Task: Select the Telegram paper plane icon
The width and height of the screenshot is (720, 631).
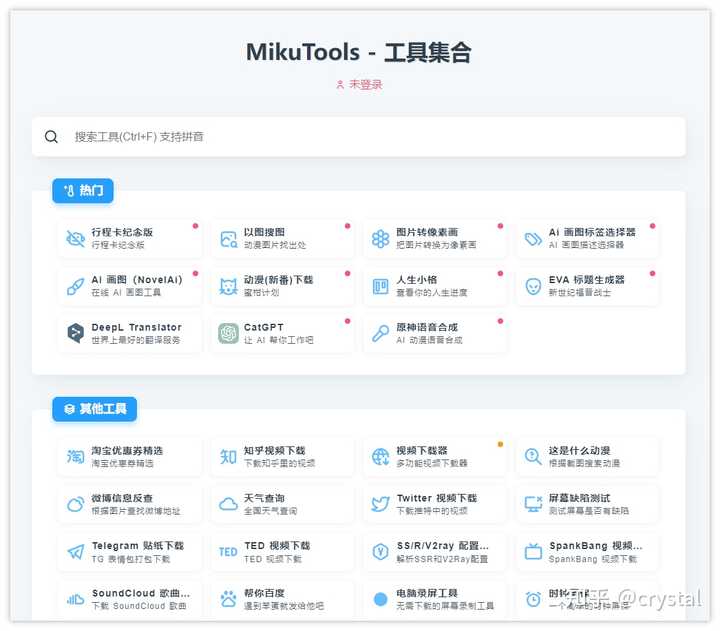Action: [x=75, y=552]
